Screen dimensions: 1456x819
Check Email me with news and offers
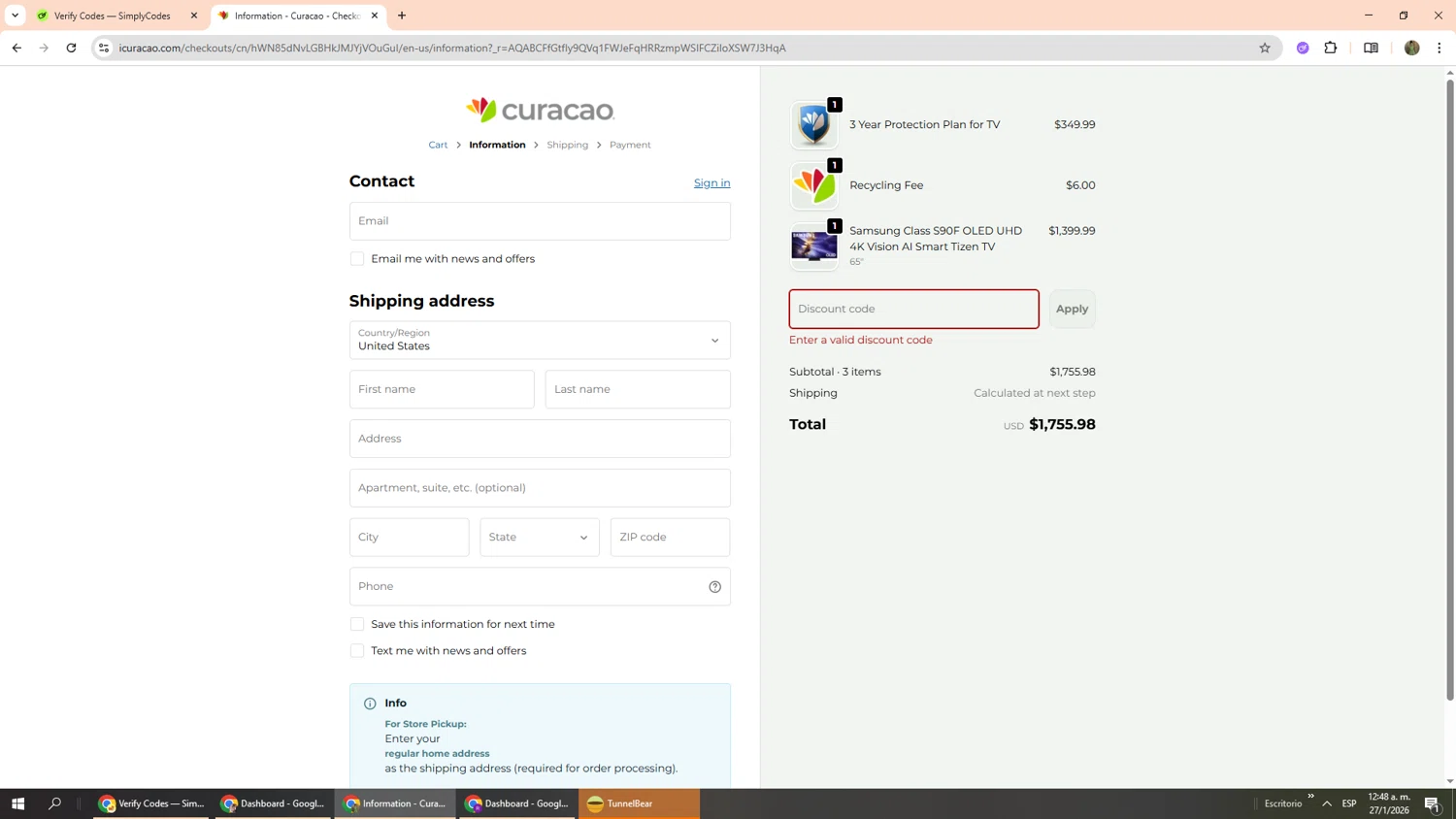357,259
